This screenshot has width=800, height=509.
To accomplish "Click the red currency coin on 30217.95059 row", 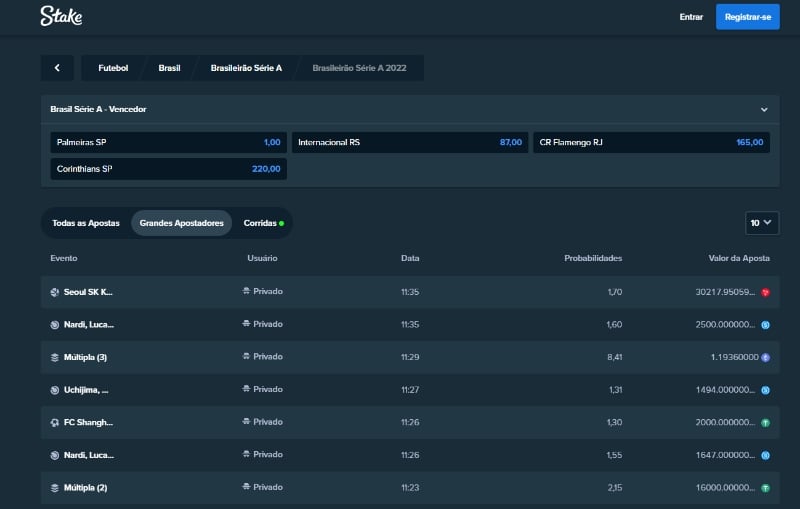I will coord(765,292).
